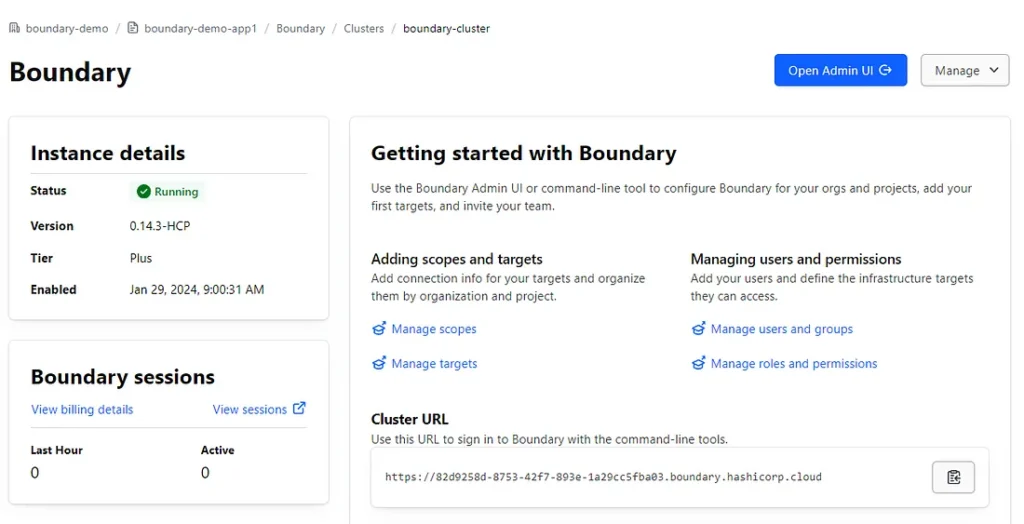The width and height of the screenshot is (1024, 524).
Task: Click the Manage users and groups icon
Action: pyautogui.click(x=698, y=329)
